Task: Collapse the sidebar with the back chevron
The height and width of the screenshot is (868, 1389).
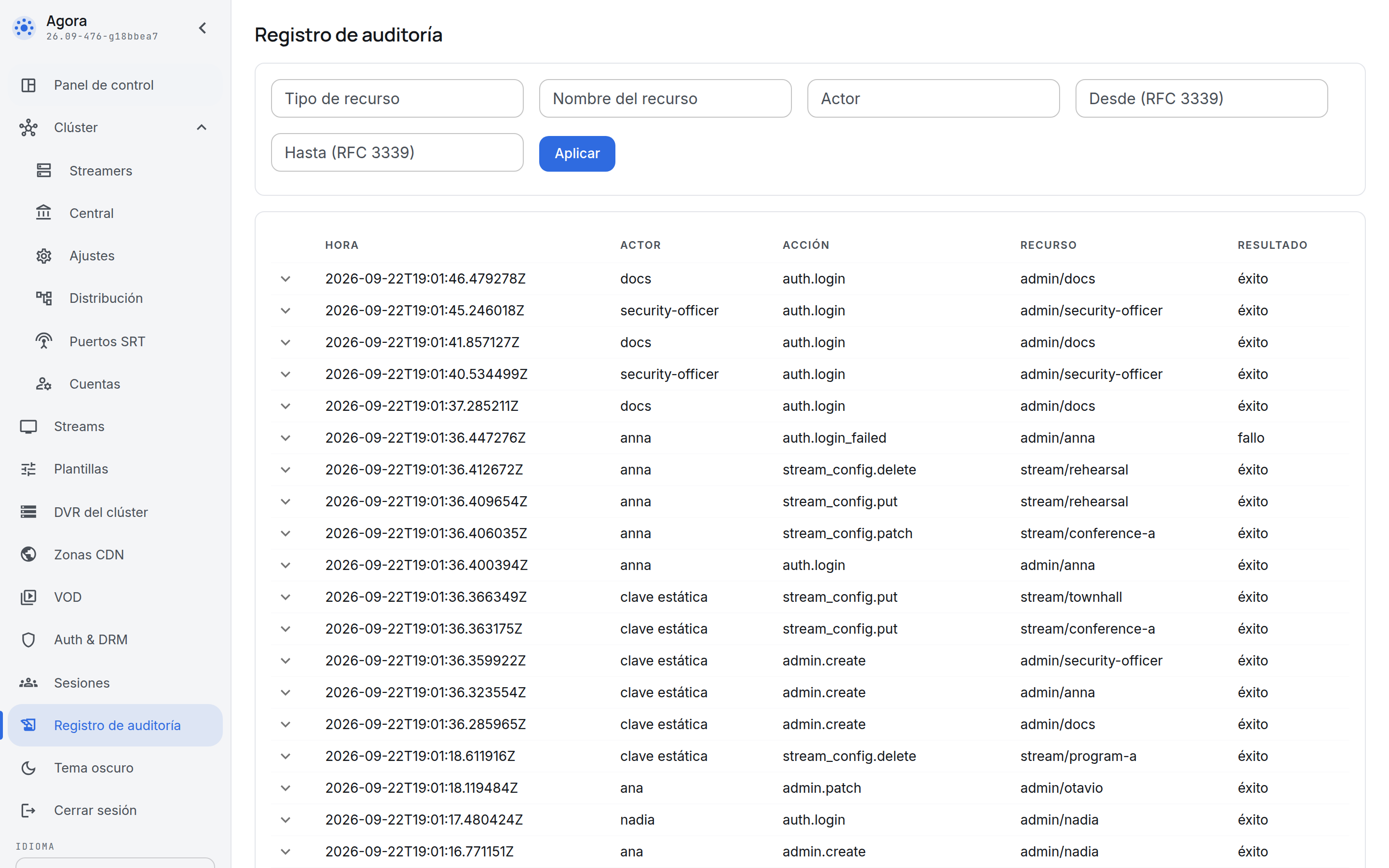Action: pos(202,27)
